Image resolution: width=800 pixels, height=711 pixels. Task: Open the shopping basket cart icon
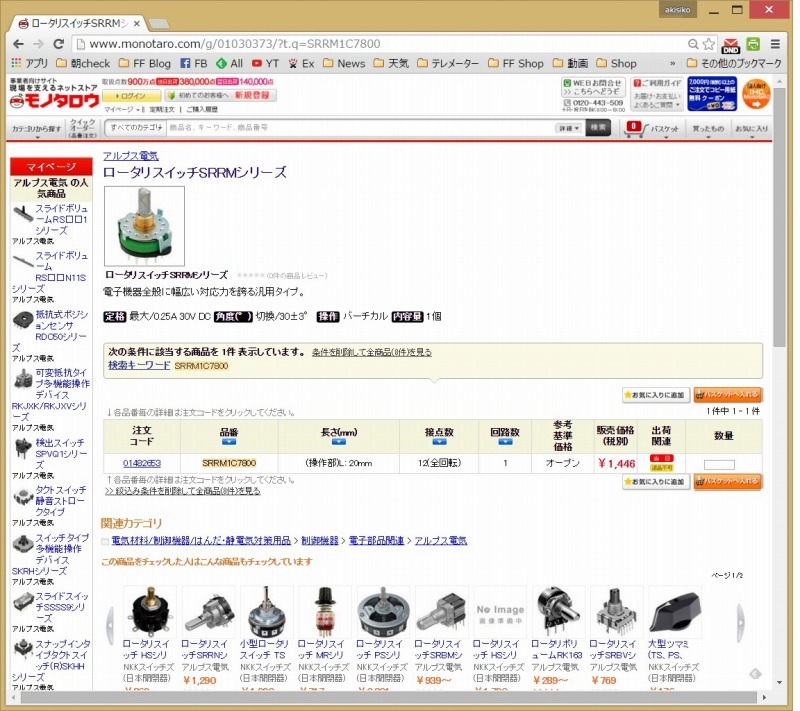pos(634,129)
